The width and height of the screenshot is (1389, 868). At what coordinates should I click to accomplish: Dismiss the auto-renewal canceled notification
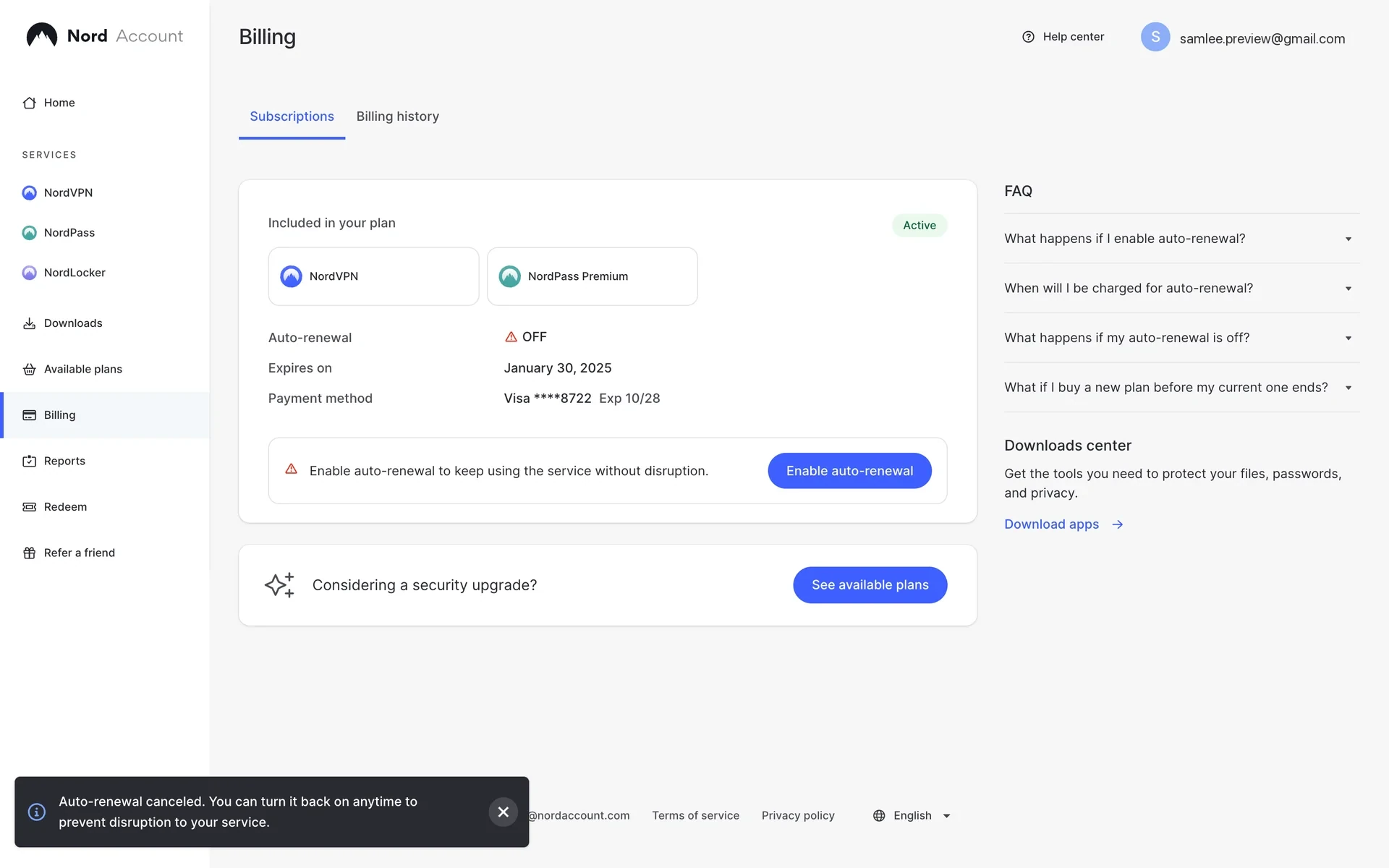coord(504,812)
